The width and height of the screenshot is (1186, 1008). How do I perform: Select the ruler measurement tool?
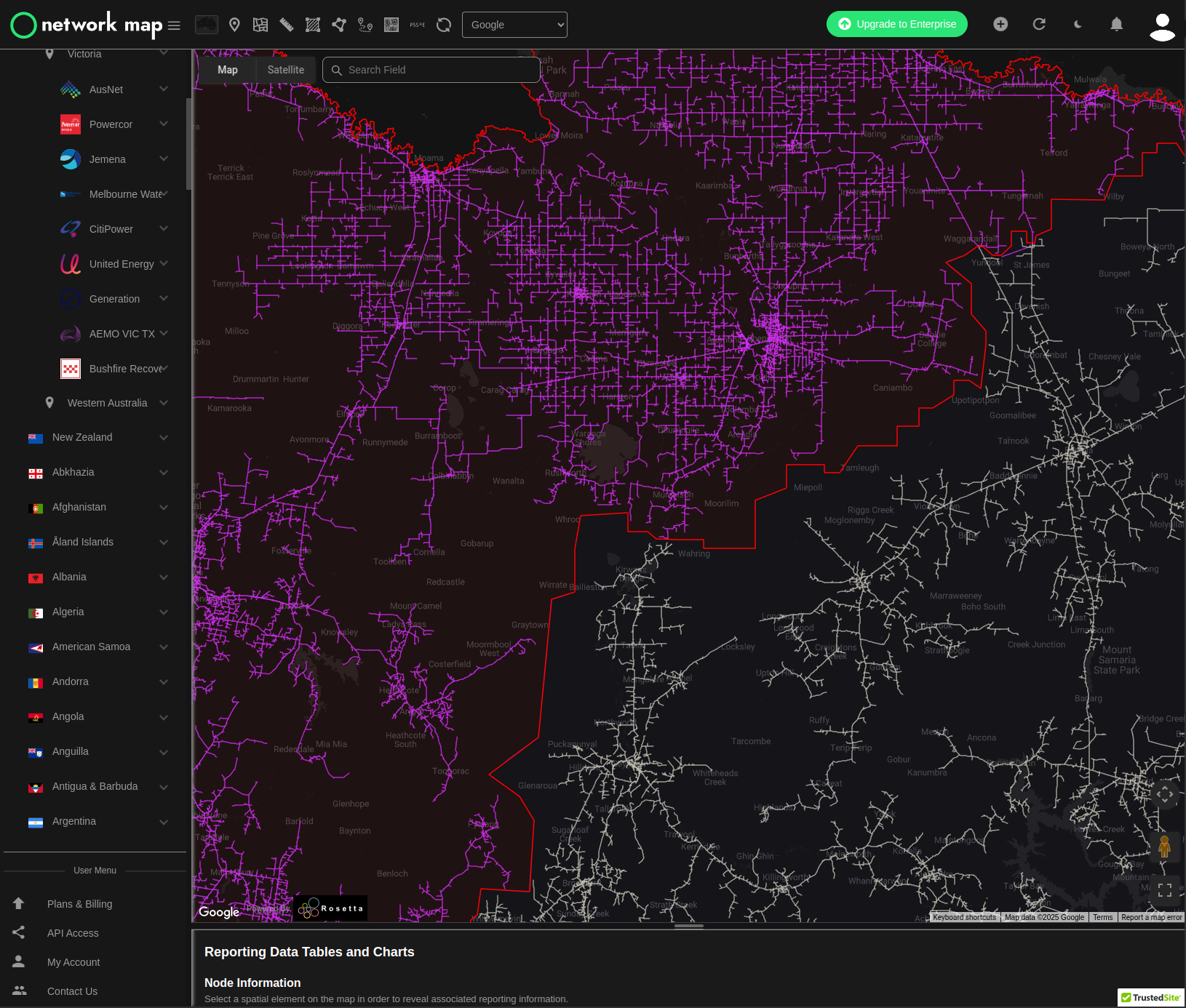click(287, 24)
